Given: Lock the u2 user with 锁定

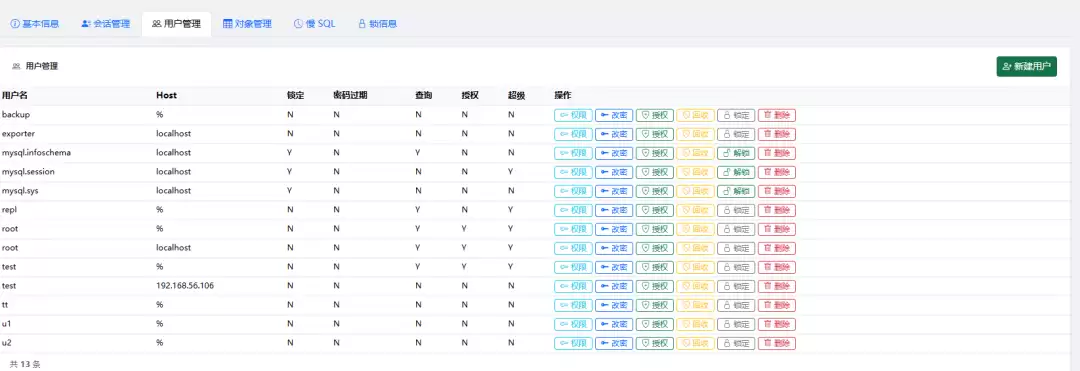Looking at the screenshot, I should pos(736,343).
